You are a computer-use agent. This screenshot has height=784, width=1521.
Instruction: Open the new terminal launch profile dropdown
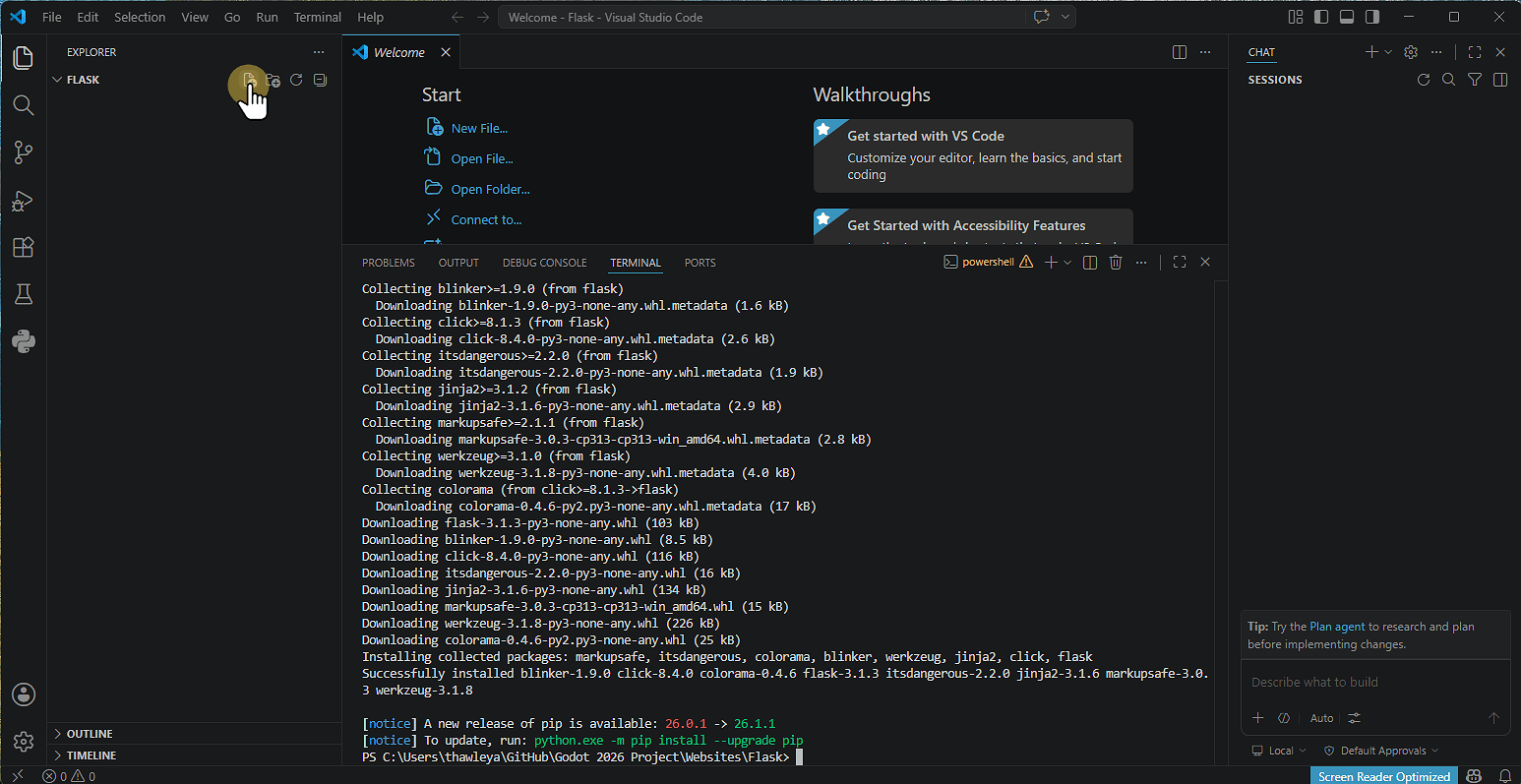point(1067,263)
